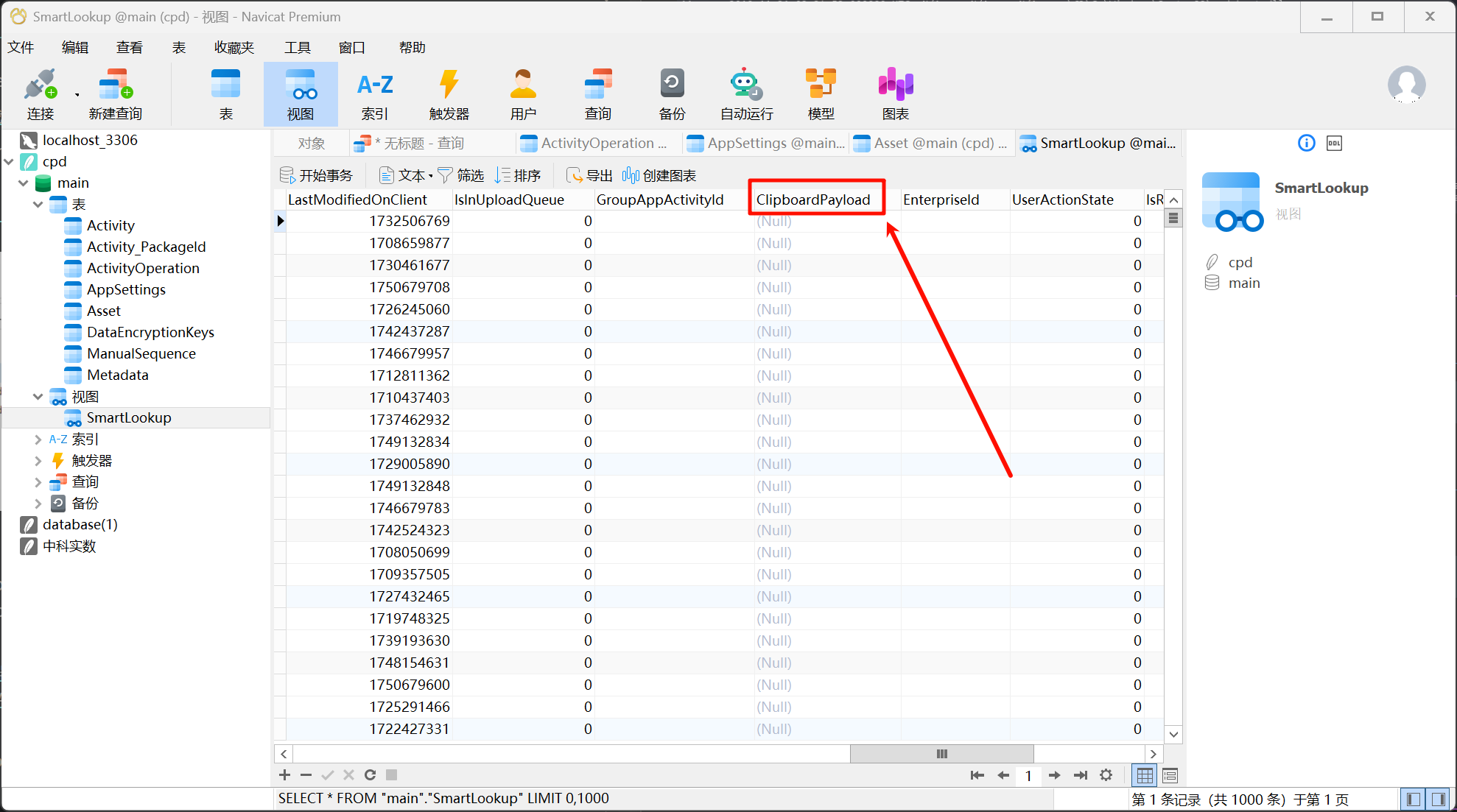Toggle the left sidebar pane visibility
The image size is (1457, 812).
[x=1413, y=799]
